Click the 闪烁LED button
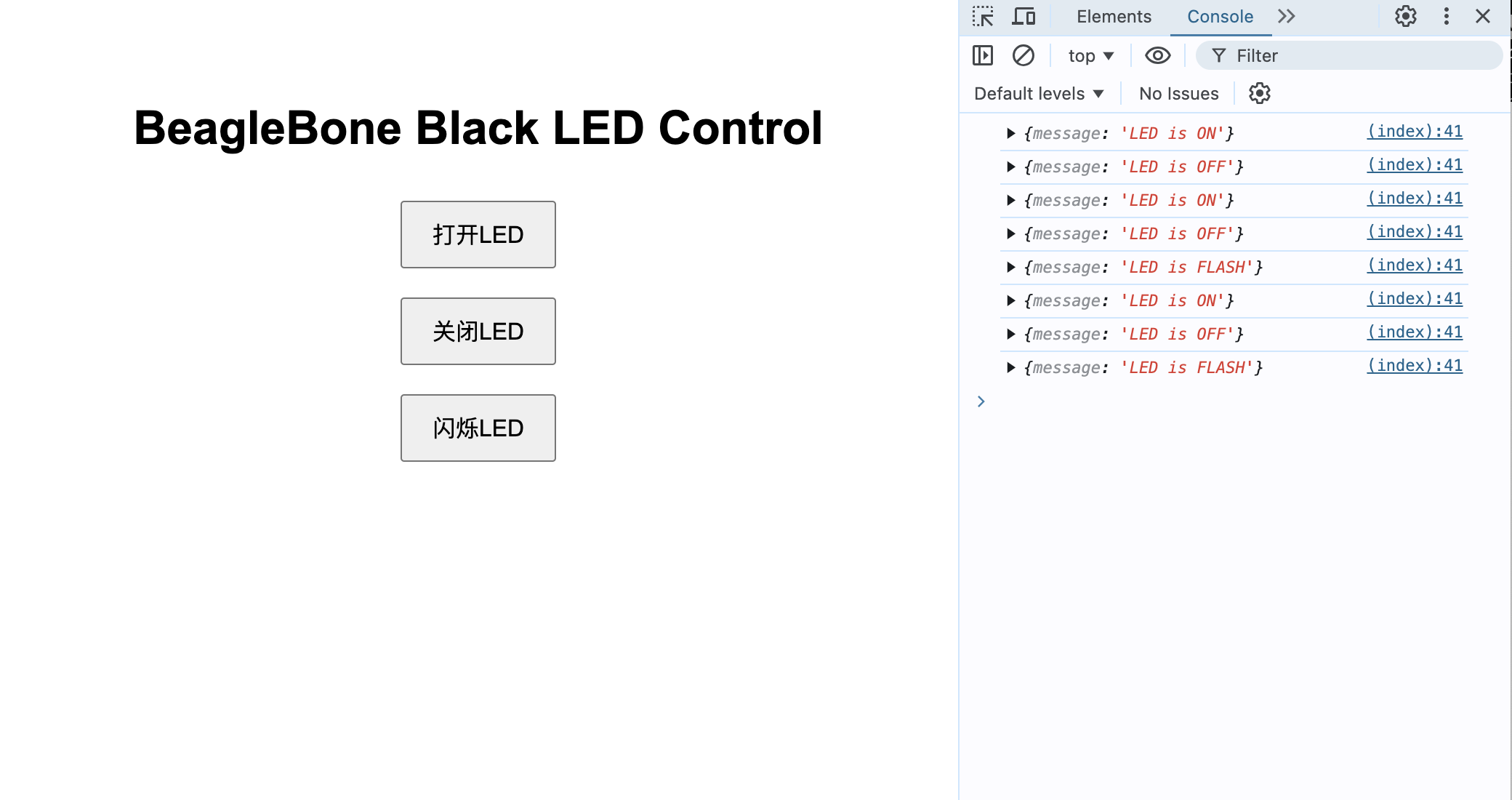The image size is (1512, 800). pyautogui.click(x=478, y=428)
